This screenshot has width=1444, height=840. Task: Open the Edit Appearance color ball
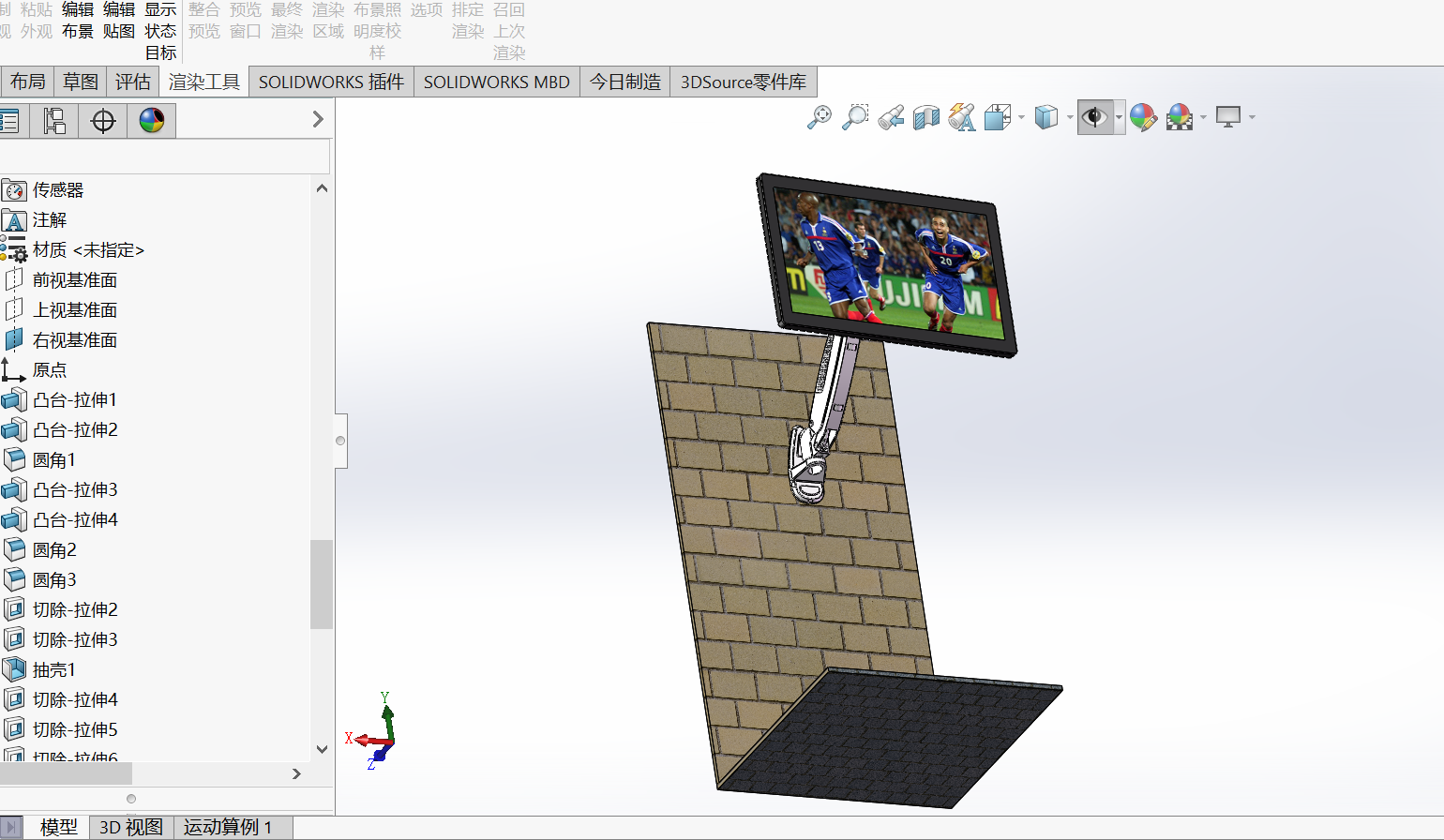click(x=1143, y=117)
